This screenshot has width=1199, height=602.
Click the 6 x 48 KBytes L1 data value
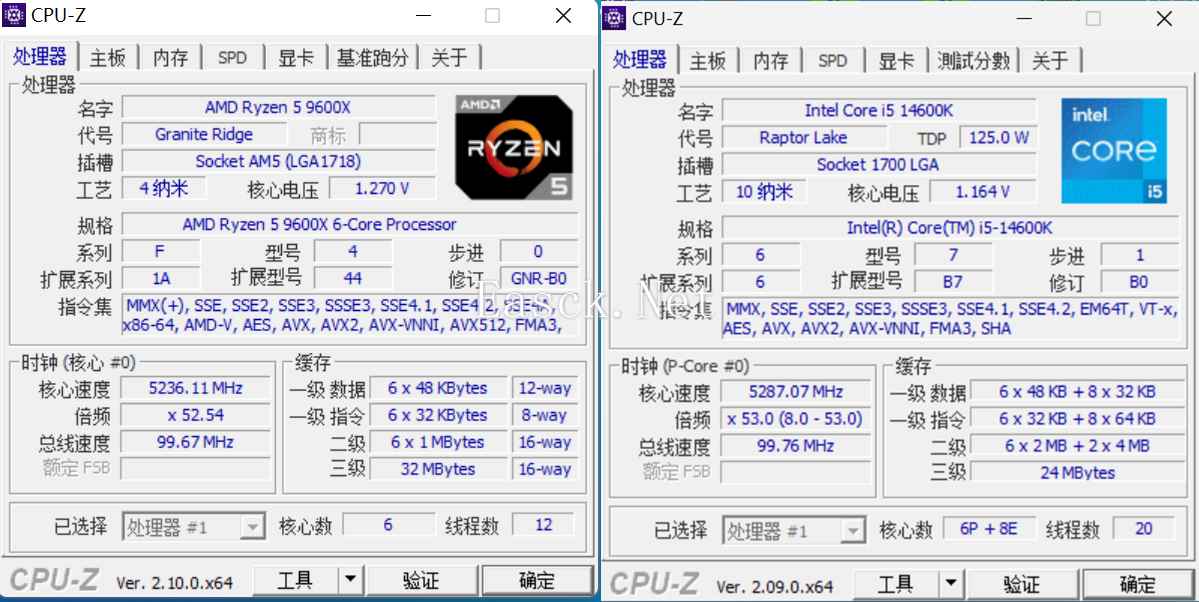(x=437, y=388)
